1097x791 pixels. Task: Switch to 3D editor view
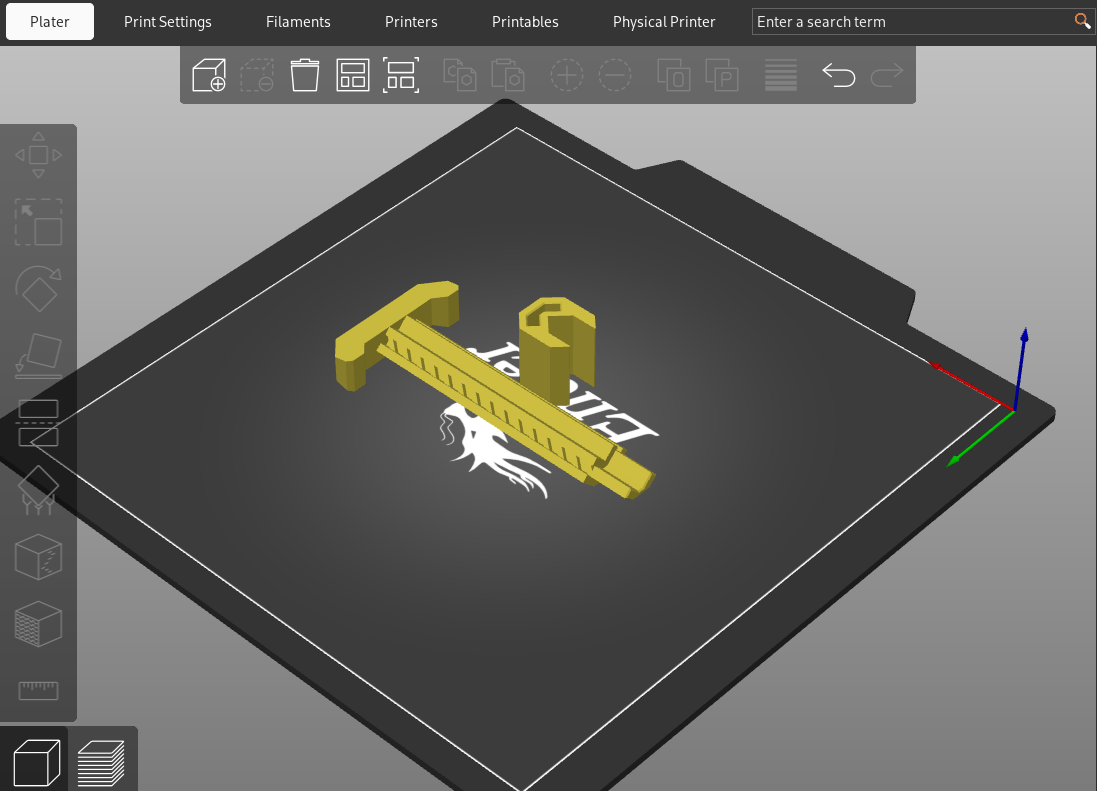point(36,762)
